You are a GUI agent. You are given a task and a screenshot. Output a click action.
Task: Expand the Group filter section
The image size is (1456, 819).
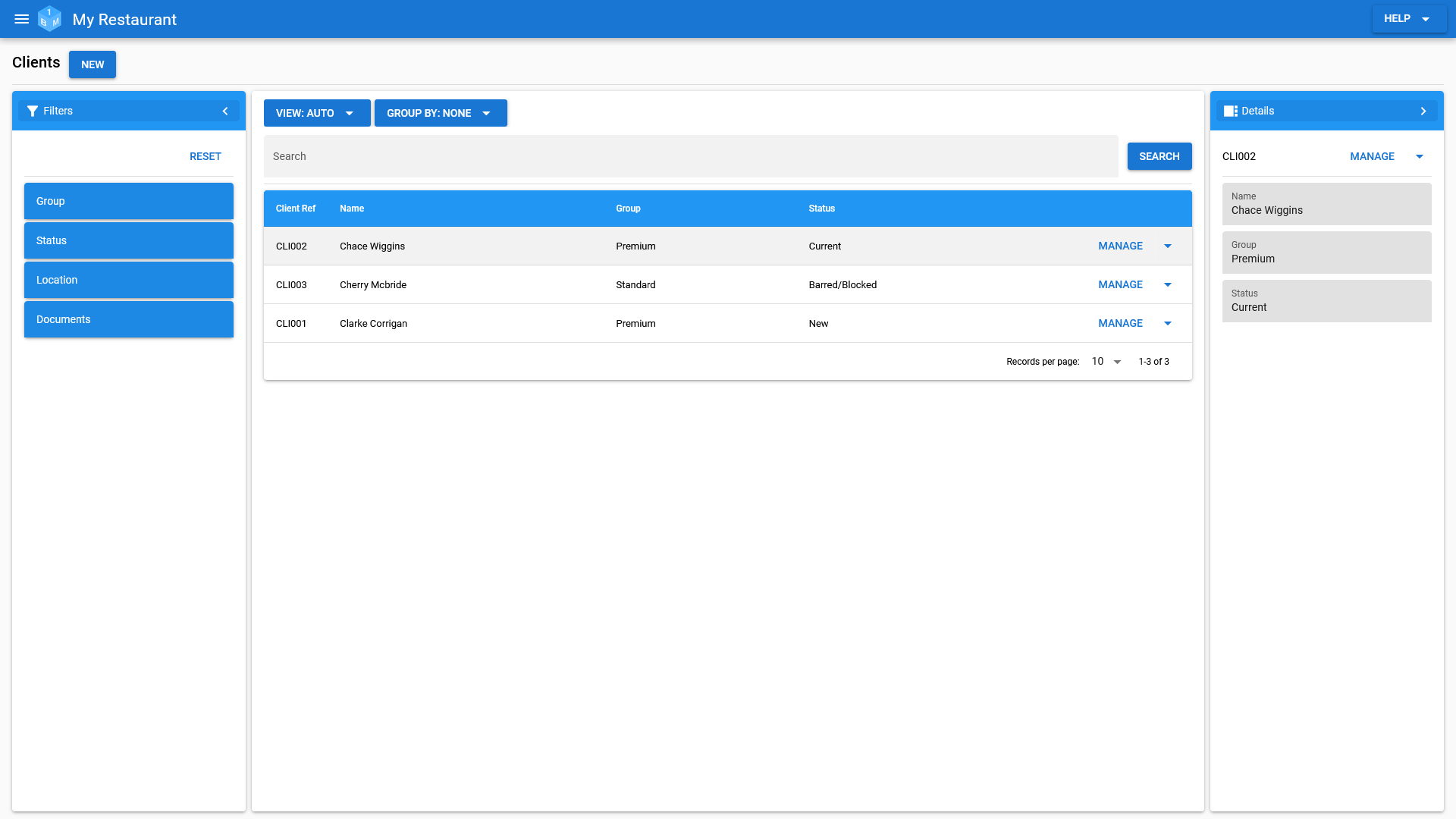128,201
